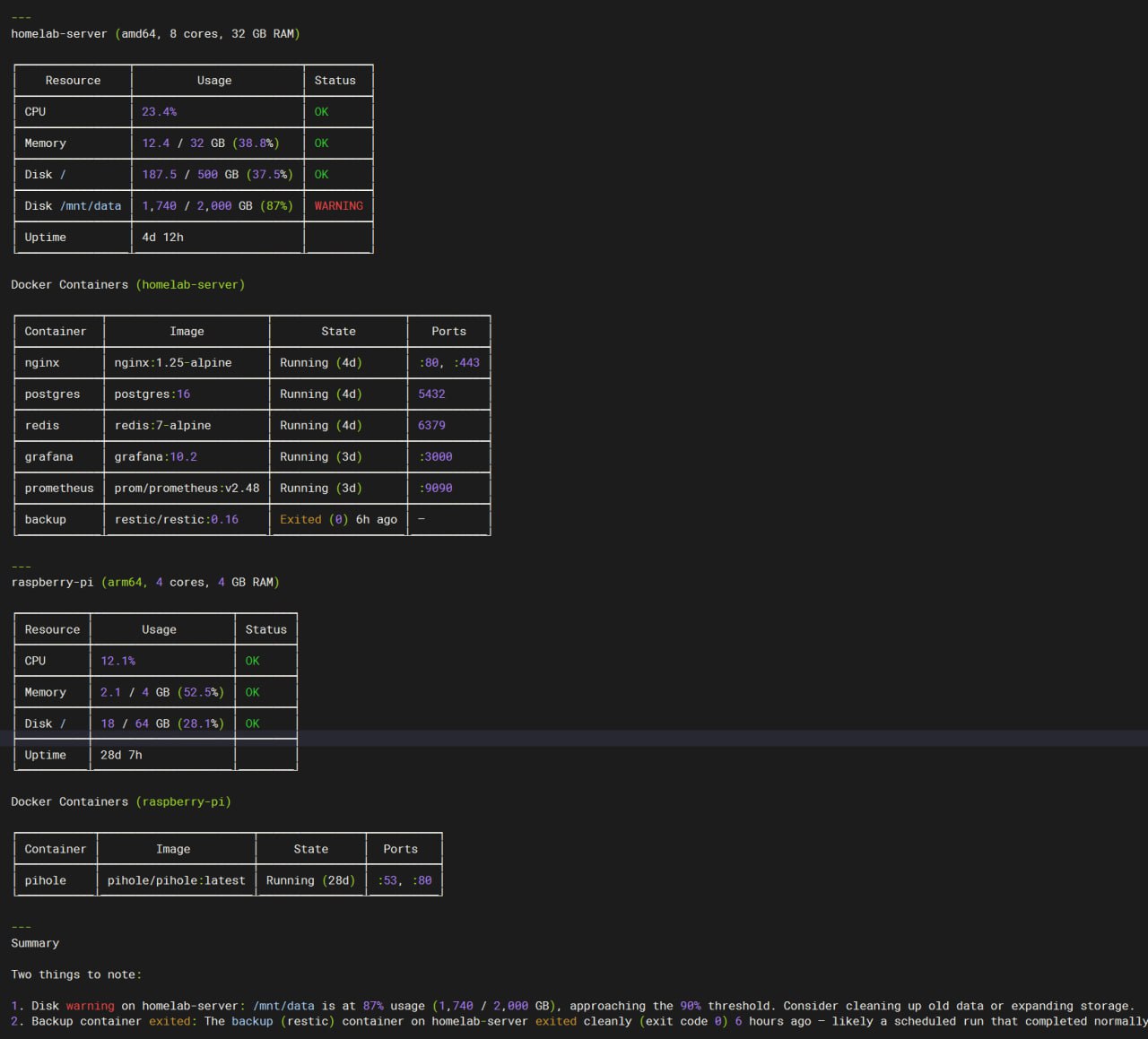Click the 'Exited (0) 6h ago' state
Screen dimensions: 1148x1039
click(338, 520)
